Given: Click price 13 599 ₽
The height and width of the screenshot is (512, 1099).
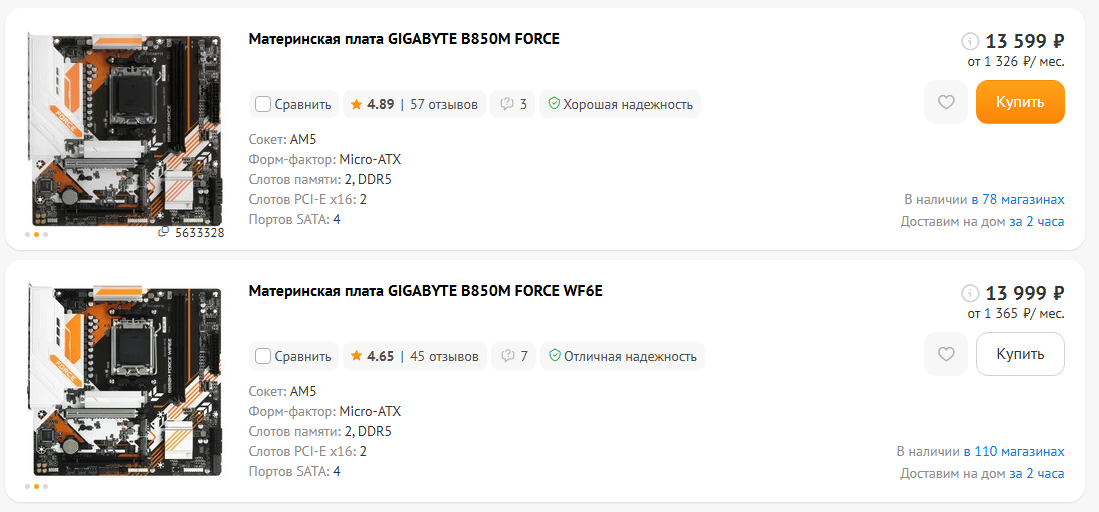Looking at the screenshot, I should tap(1025, 41).
